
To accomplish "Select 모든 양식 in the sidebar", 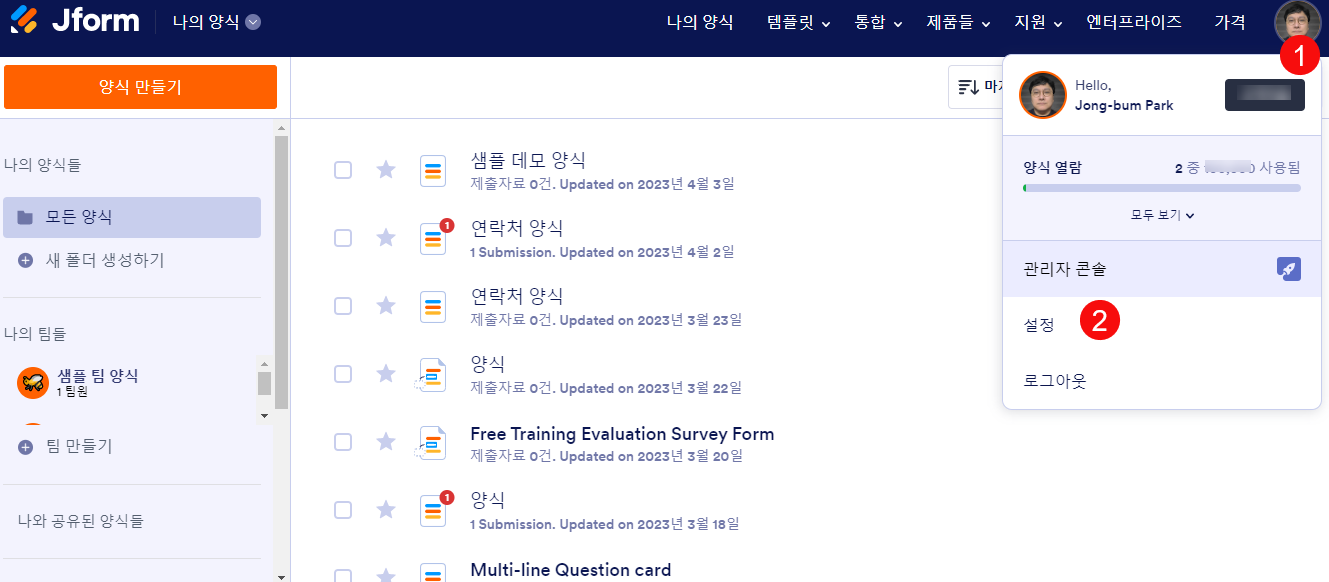I will point(132,217).
